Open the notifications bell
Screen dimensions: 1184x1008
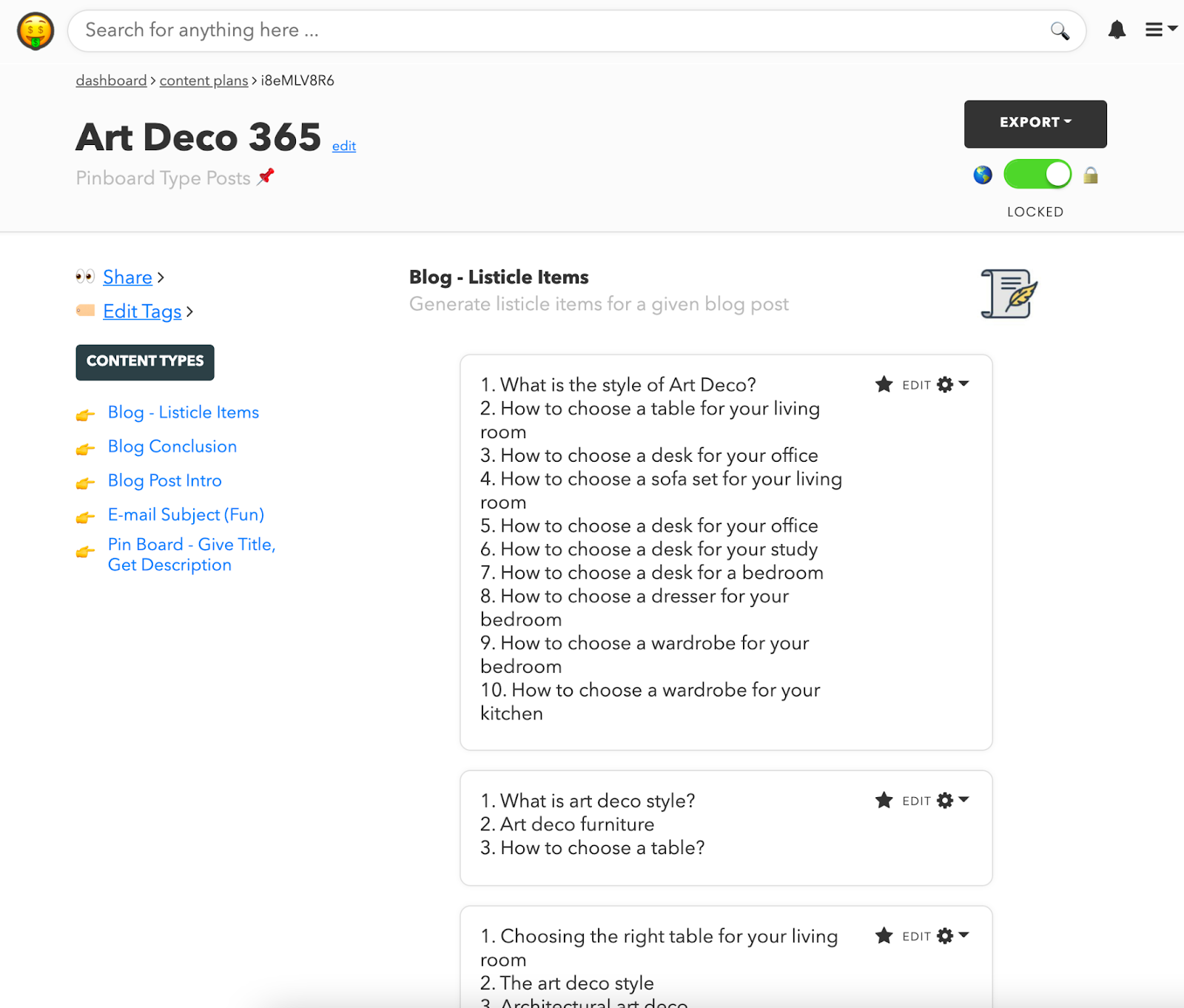click(1117, 30)
